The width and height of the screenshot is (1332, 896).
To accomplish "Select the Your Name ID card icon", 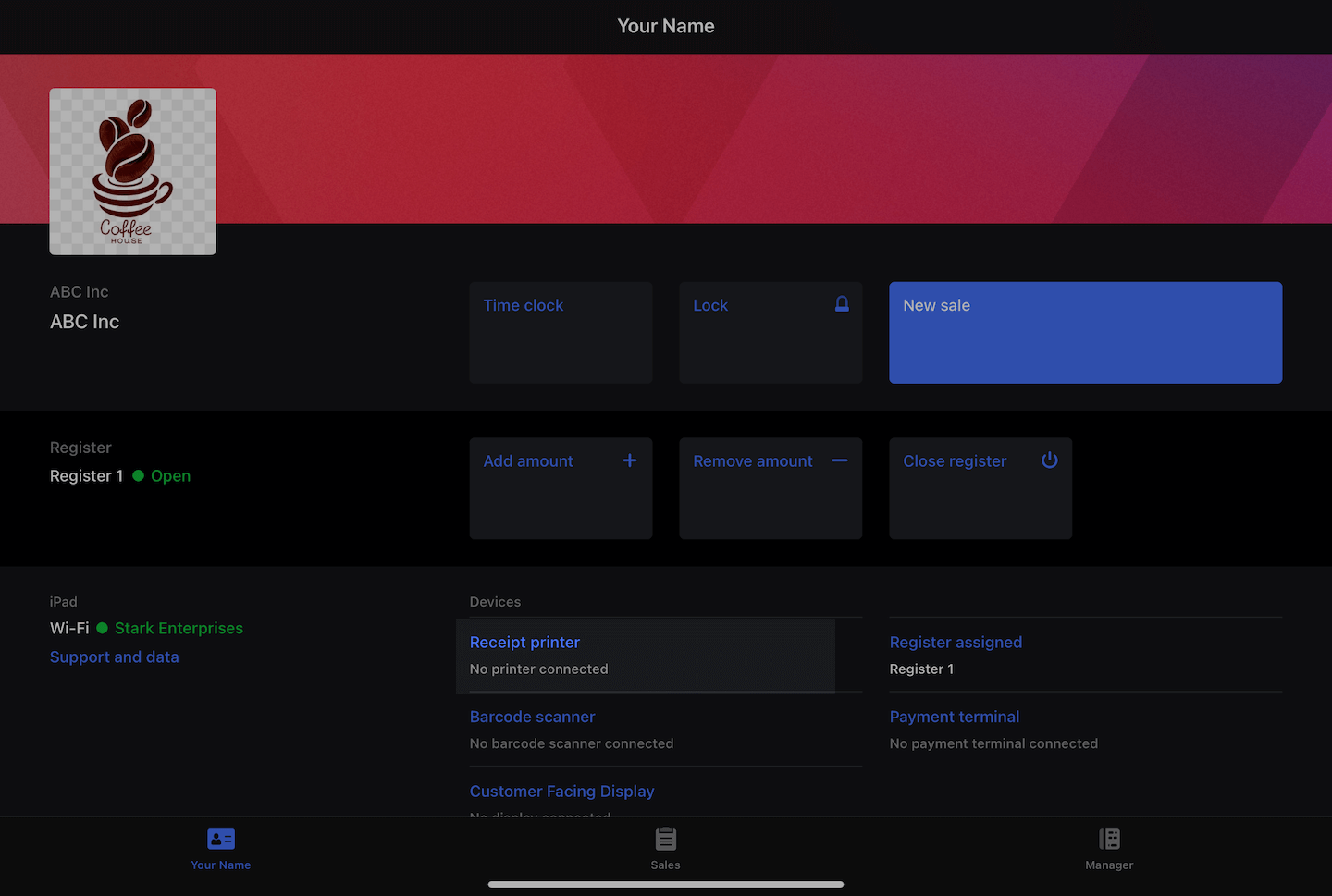I will 221,839.
